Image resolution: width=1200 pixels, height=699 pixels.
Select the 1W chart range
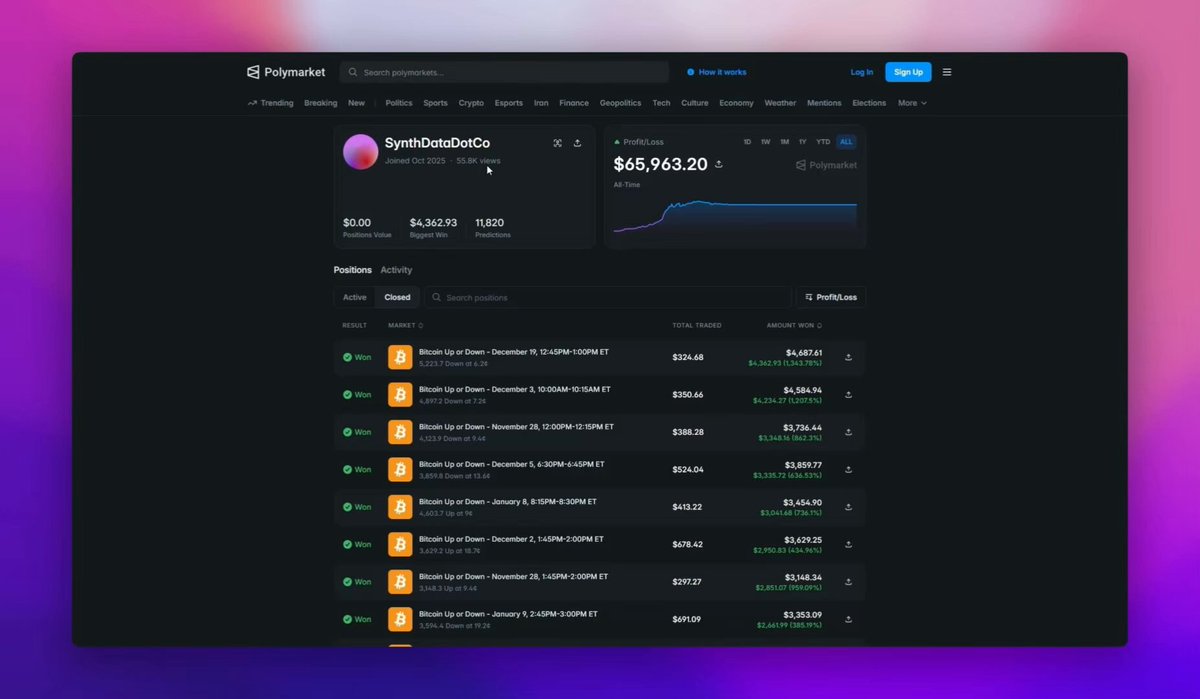(x=766, y=142)
